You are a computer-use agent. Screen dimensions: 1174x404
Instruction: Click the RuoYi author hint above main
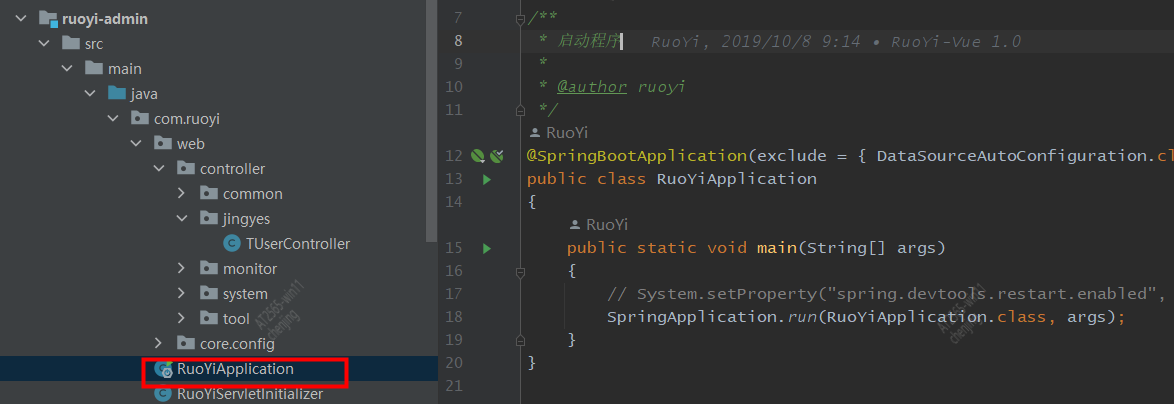coord(606,224)
